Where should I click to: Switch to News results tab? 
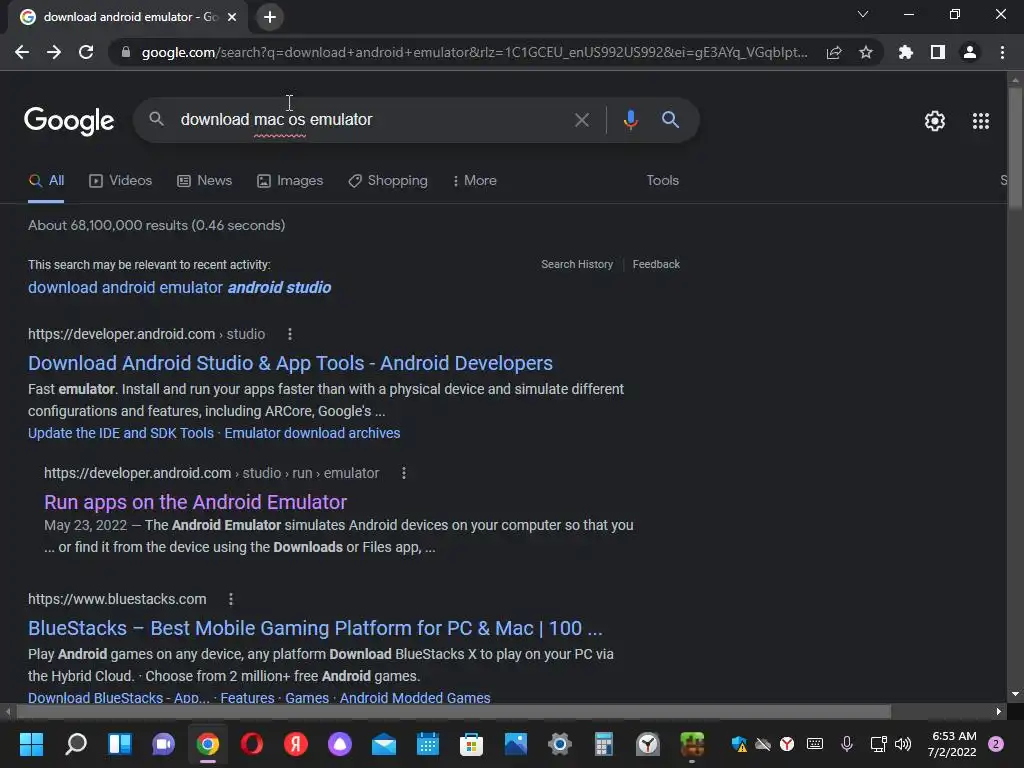pyautogui.click(x=204, y=181)
